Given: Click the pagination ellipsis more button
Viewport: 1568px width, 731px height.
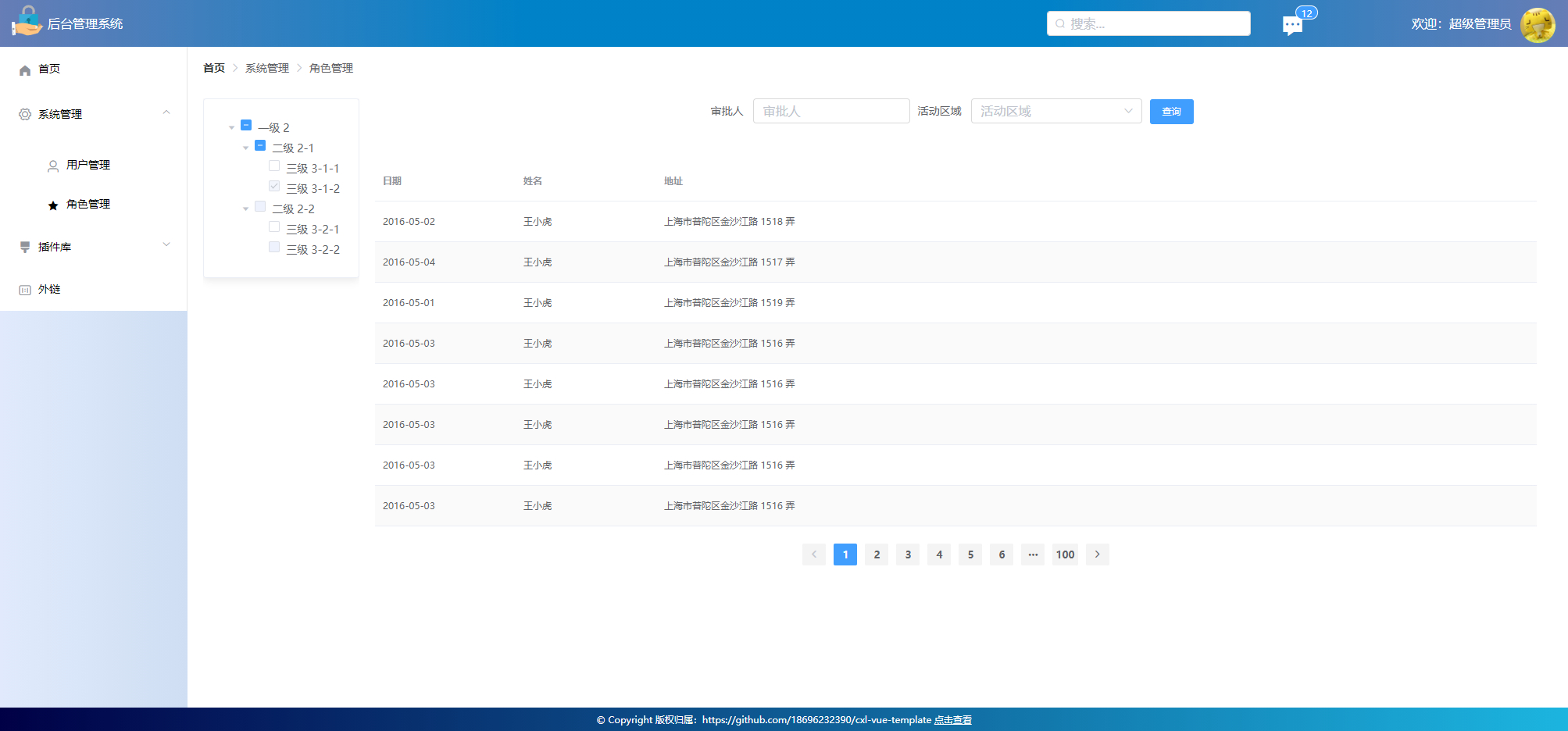Looking at the screenshot, I should coord(1033,554).
